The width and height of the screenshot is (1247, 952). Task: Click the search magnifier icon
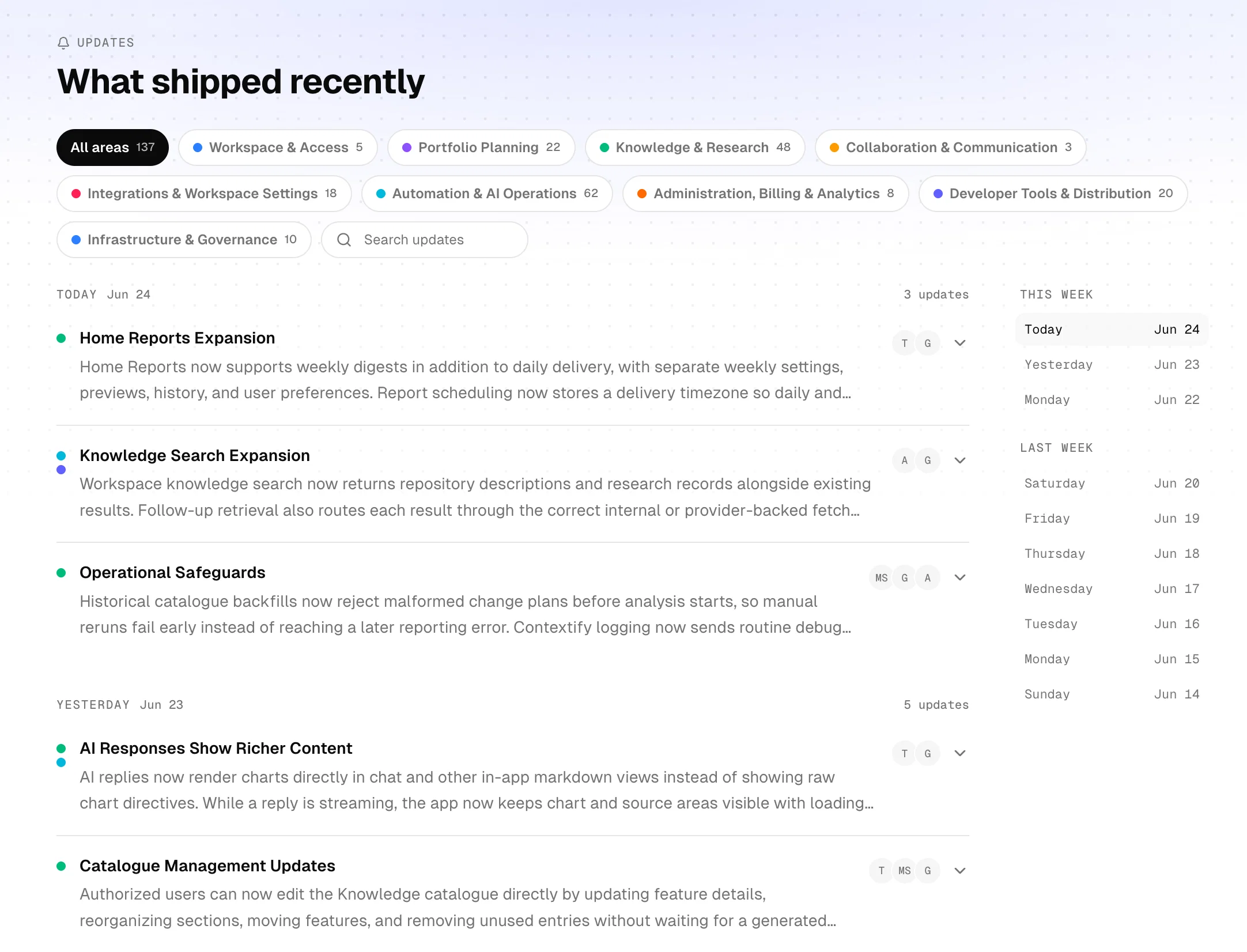(x=344, y=240)
